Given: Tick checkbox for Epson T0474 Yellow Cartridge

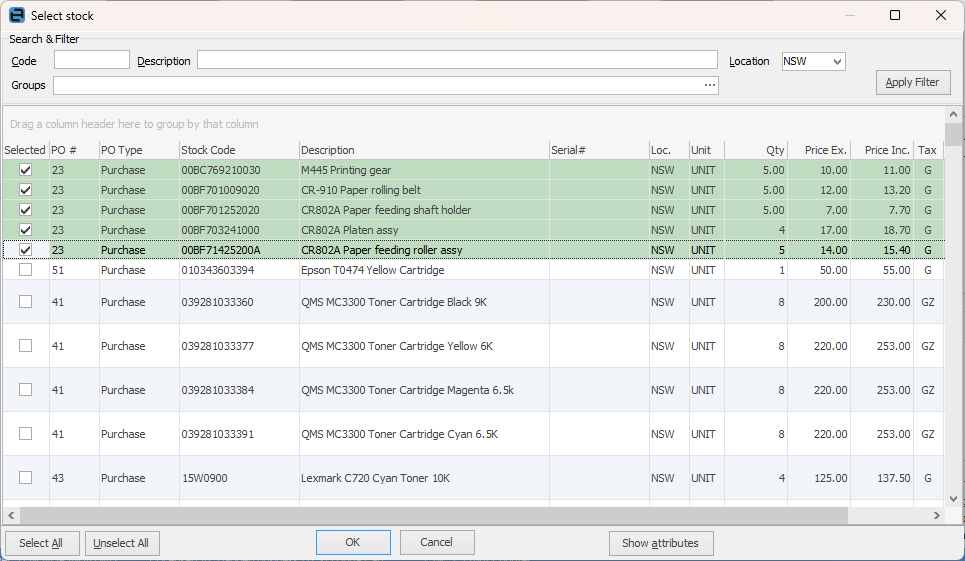Looking at the screenshot, I should pyautogui.click(x=26, y=270).
